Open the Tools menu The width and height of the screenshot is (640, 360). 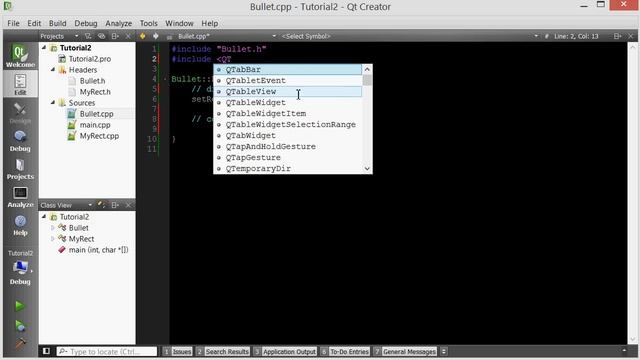[149, 23]
